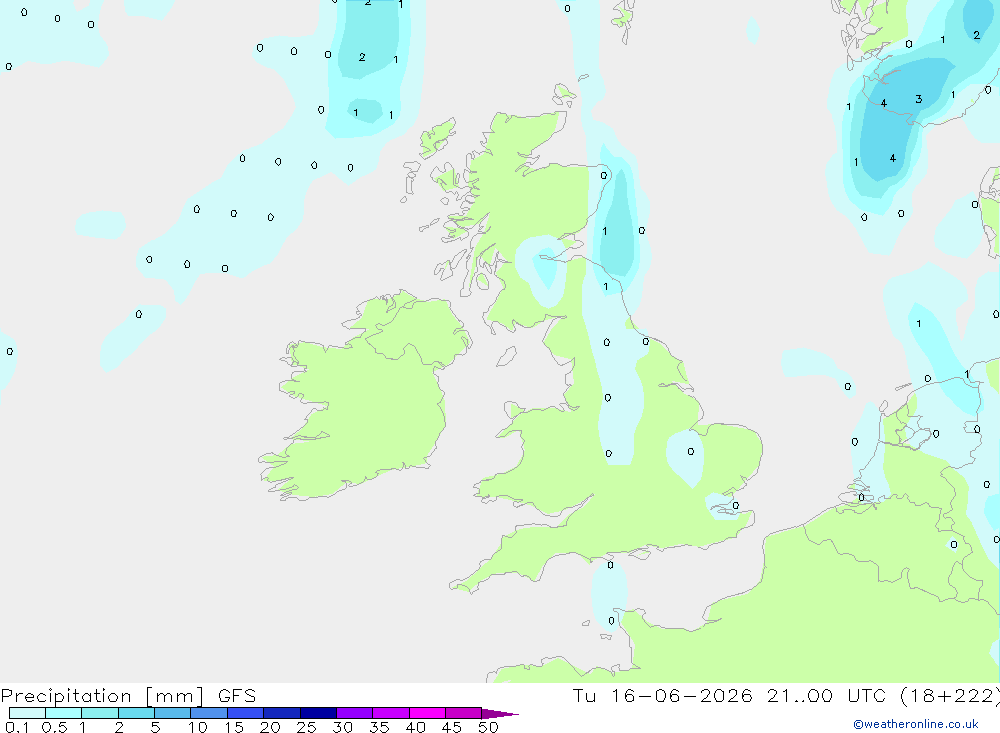Pick the 20–25 mm dark navy legend swatch
This screenshot has height=733, width=1000.
[x=318, y=713]
